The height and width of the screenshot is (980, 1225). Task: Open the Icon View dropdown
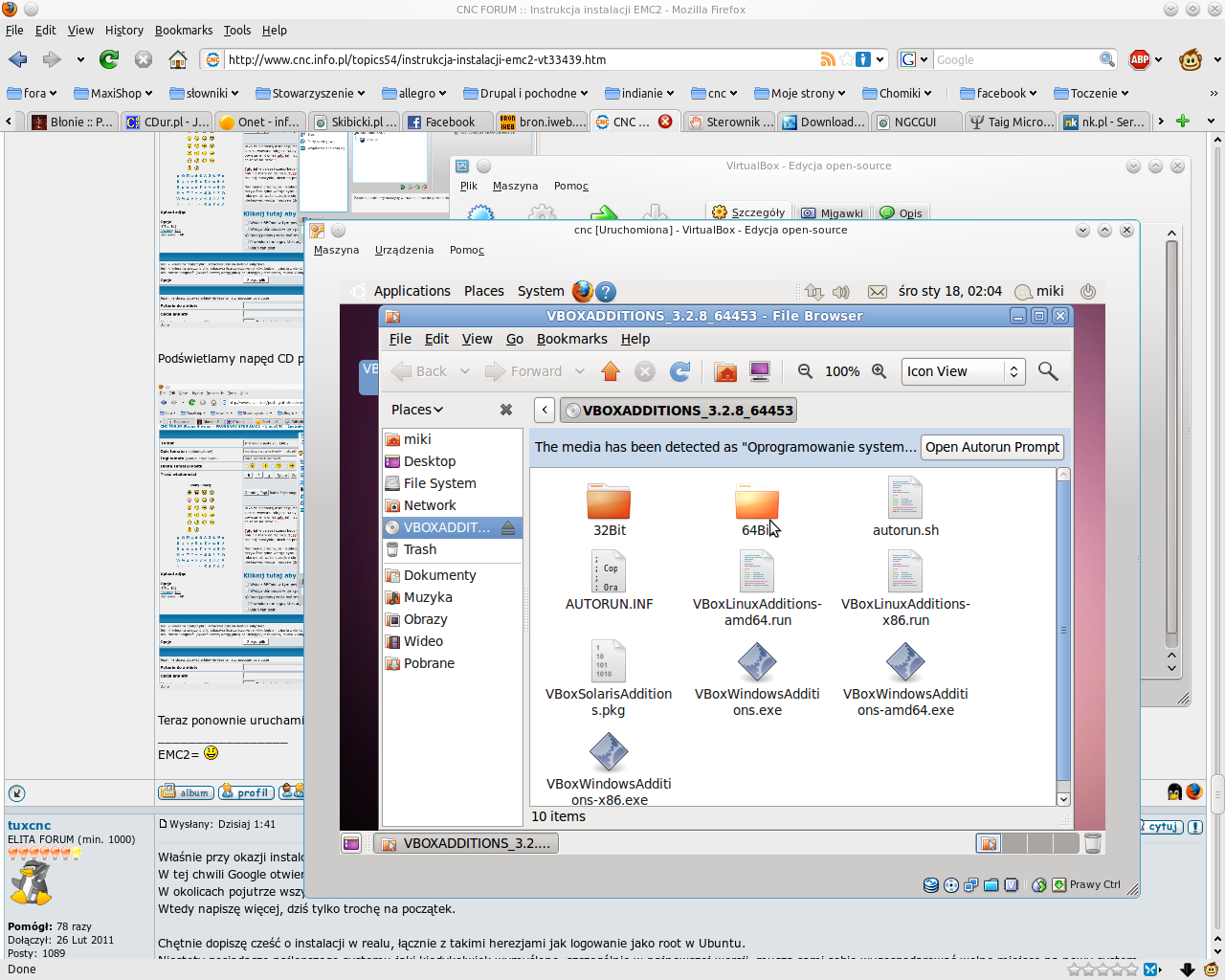point(964,371)
